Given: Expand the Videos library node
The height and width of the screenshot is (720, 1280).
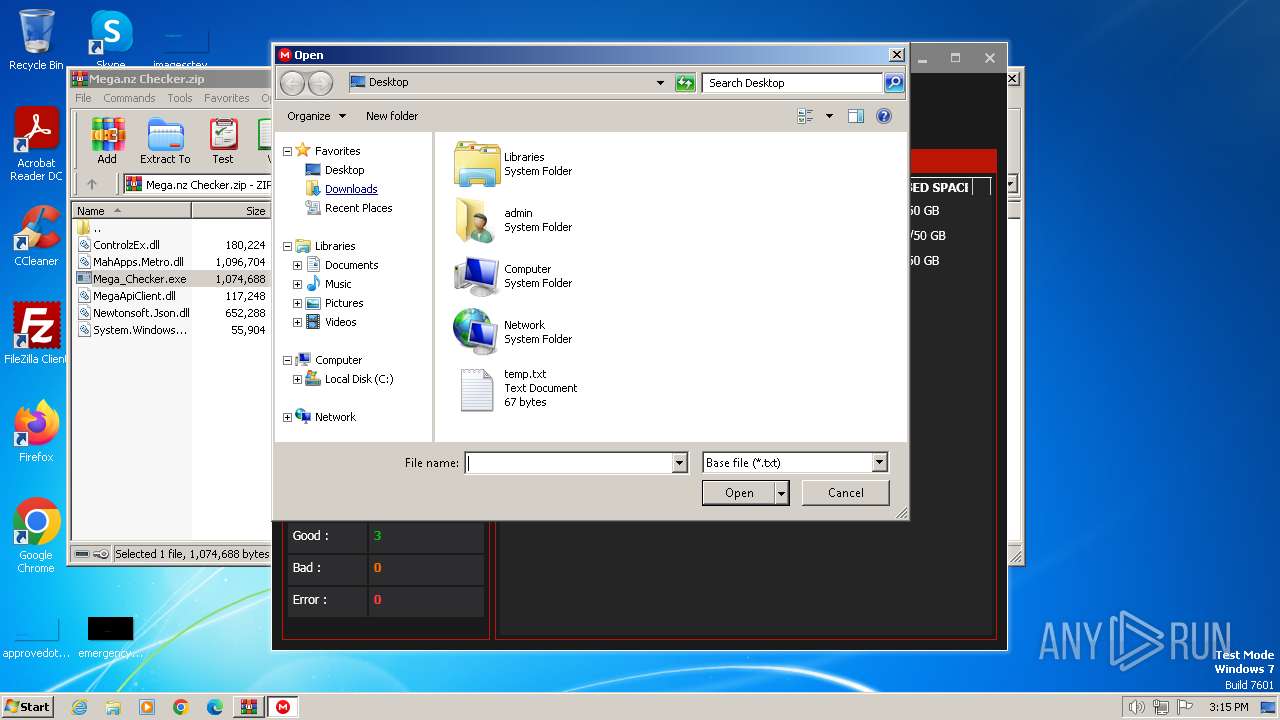Looking at the screenshot, I should (298, 322).
